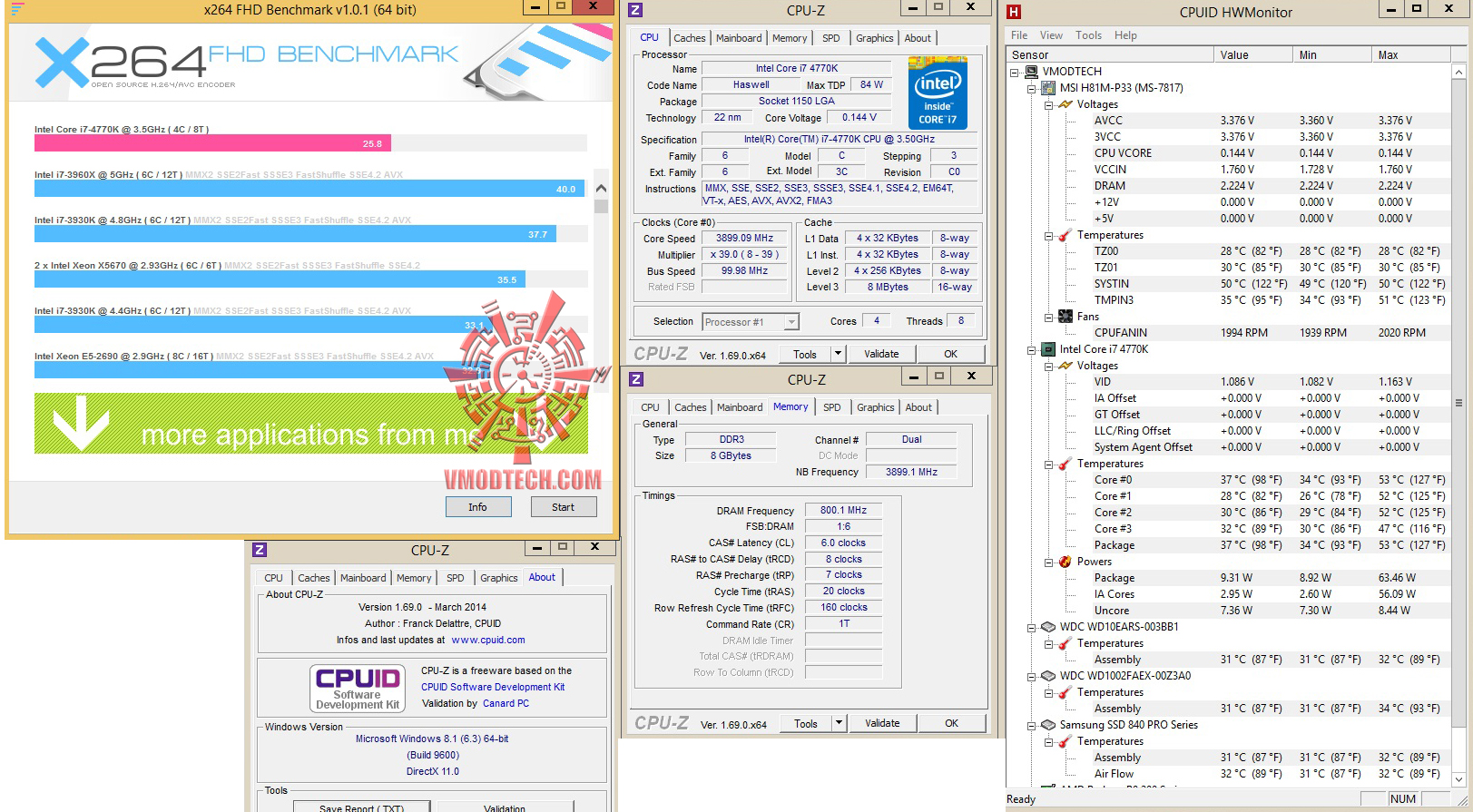Open Tools dropdown arrow in CPU-Z Memory window
This screenshot has width=1473, height=812.
click(839, 723)
